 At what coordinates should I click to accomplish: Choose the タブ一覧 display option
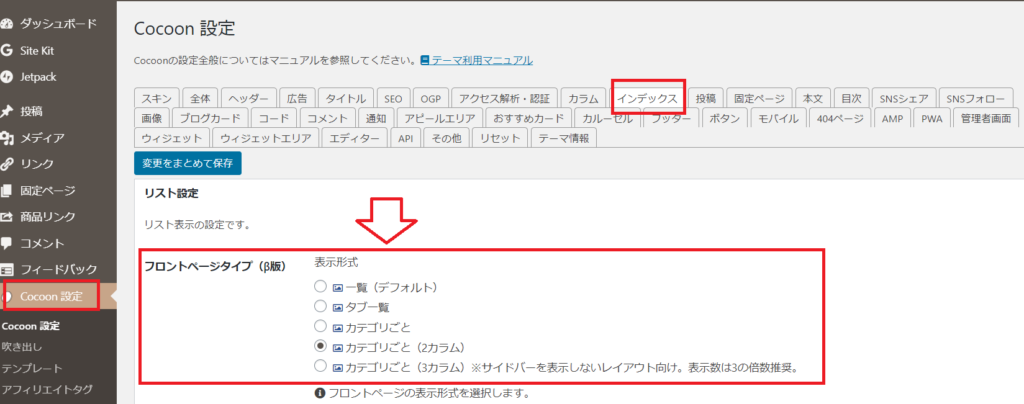coord(320,307)
